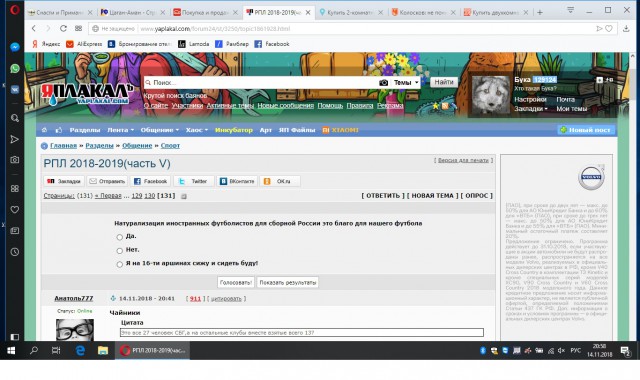Open 'Новые сообщения' link
The width and height of the screenshot is (640, 380).
(286, 105)
